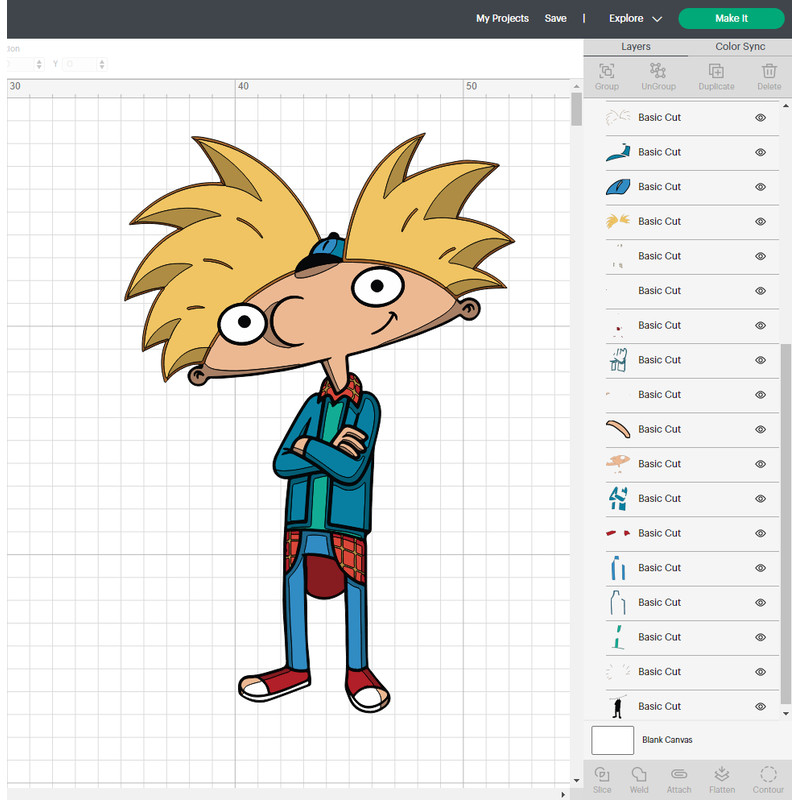The width and height of the screenshot is (800, 800).
Task: Toggle visibility of the bottom Basic Cut layer
Action: pos(760,706)
